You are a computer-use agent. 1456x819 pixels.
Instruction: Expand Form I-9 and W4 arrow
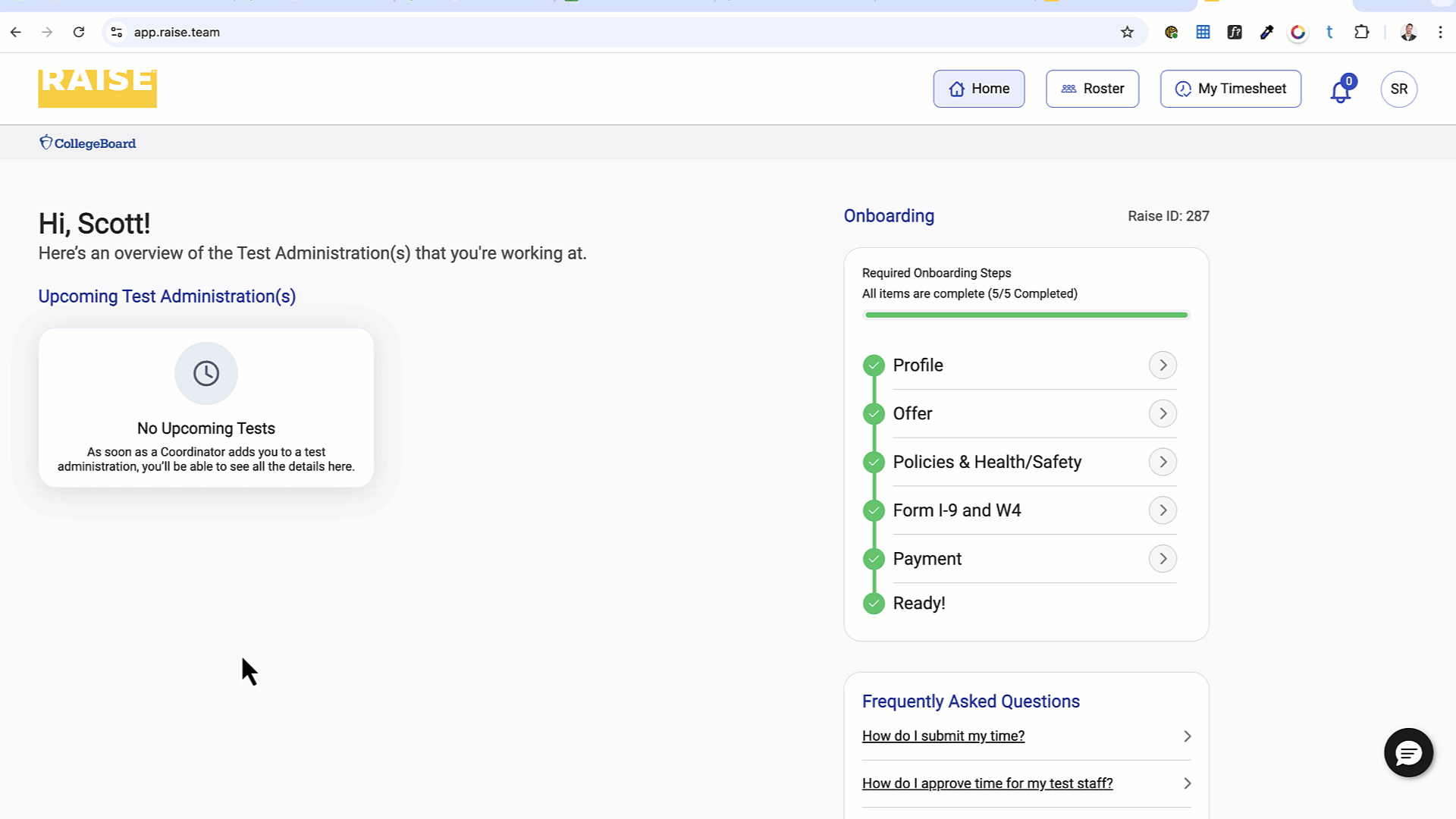[x=1163, y=510]
